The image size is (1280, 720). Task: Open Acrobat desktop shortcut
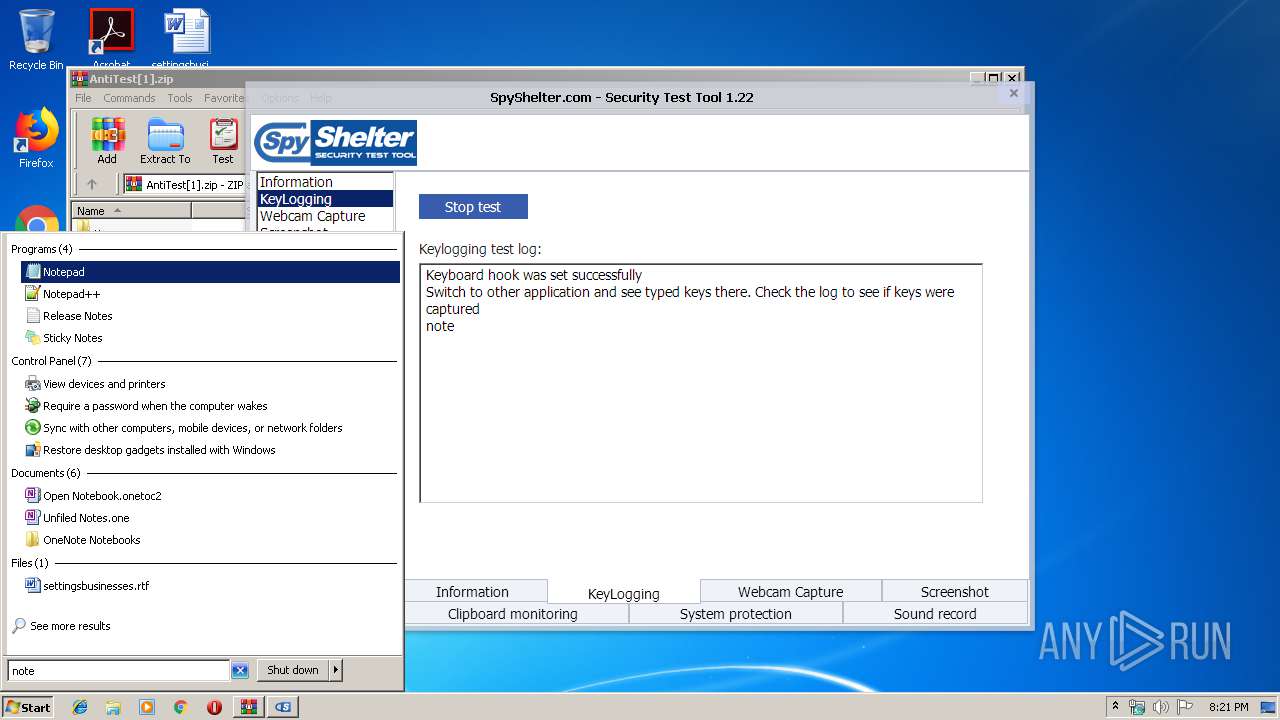[111, 38]
